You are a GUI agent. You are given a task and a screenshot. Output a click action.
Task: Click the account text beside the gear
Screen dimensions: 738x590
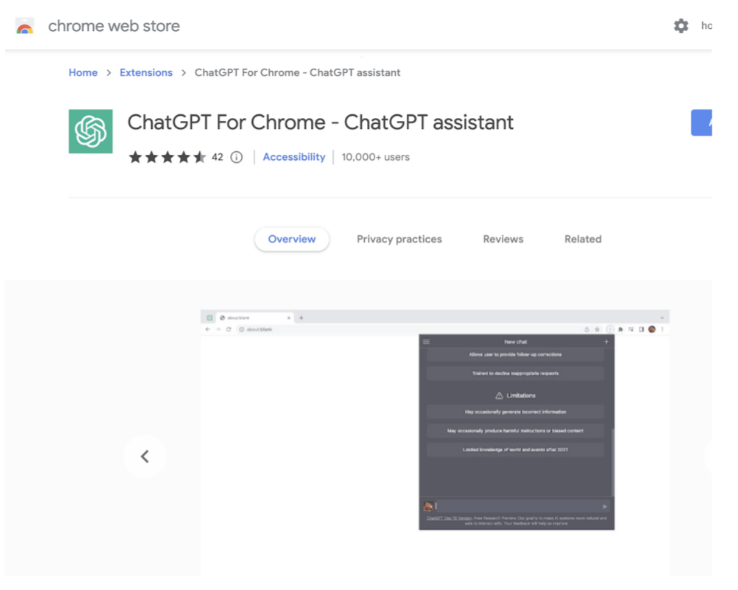pyautogui.click(x=706, y=26)
